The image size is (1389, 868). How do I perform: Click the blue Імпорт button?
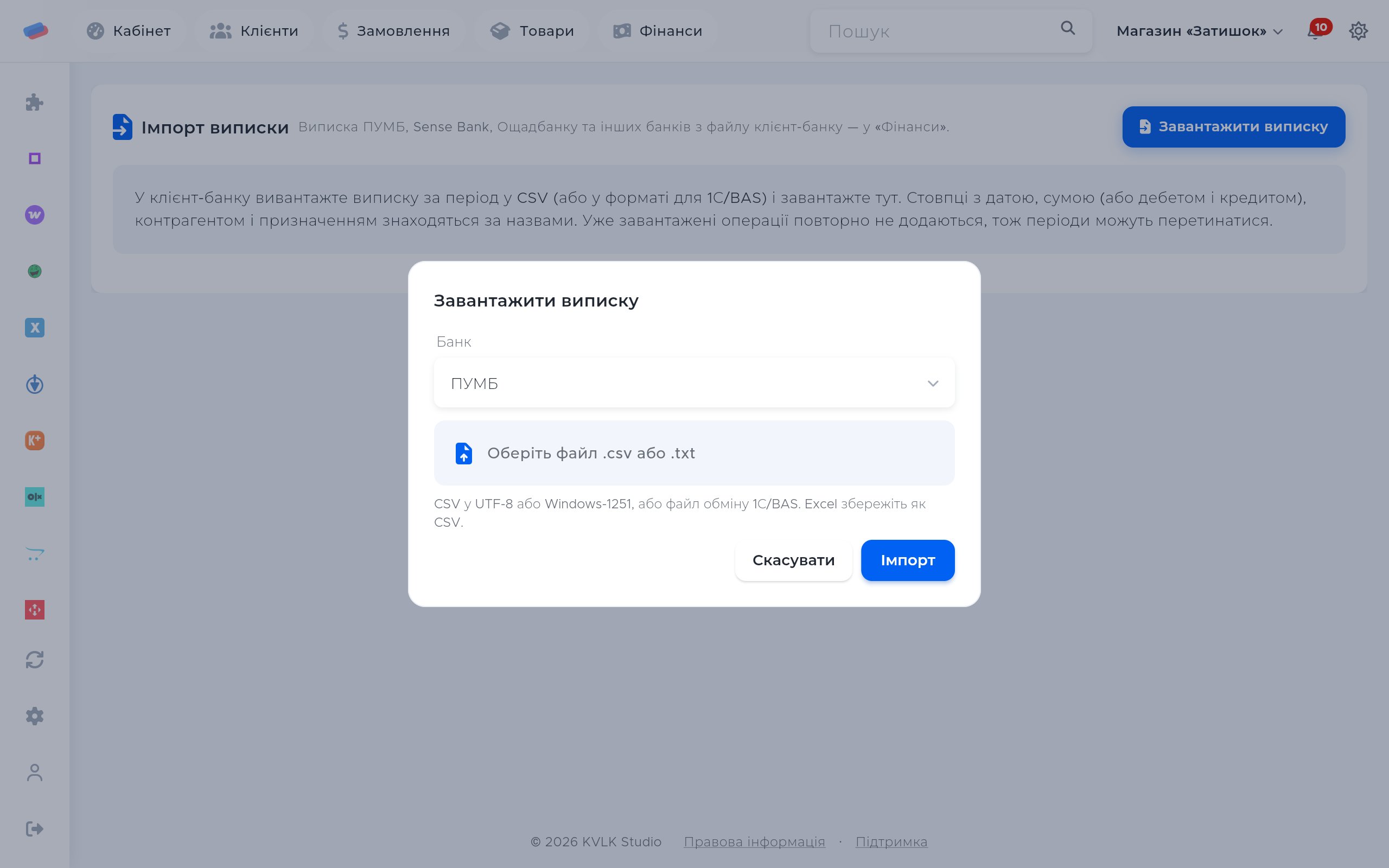(x=907, y=560)
